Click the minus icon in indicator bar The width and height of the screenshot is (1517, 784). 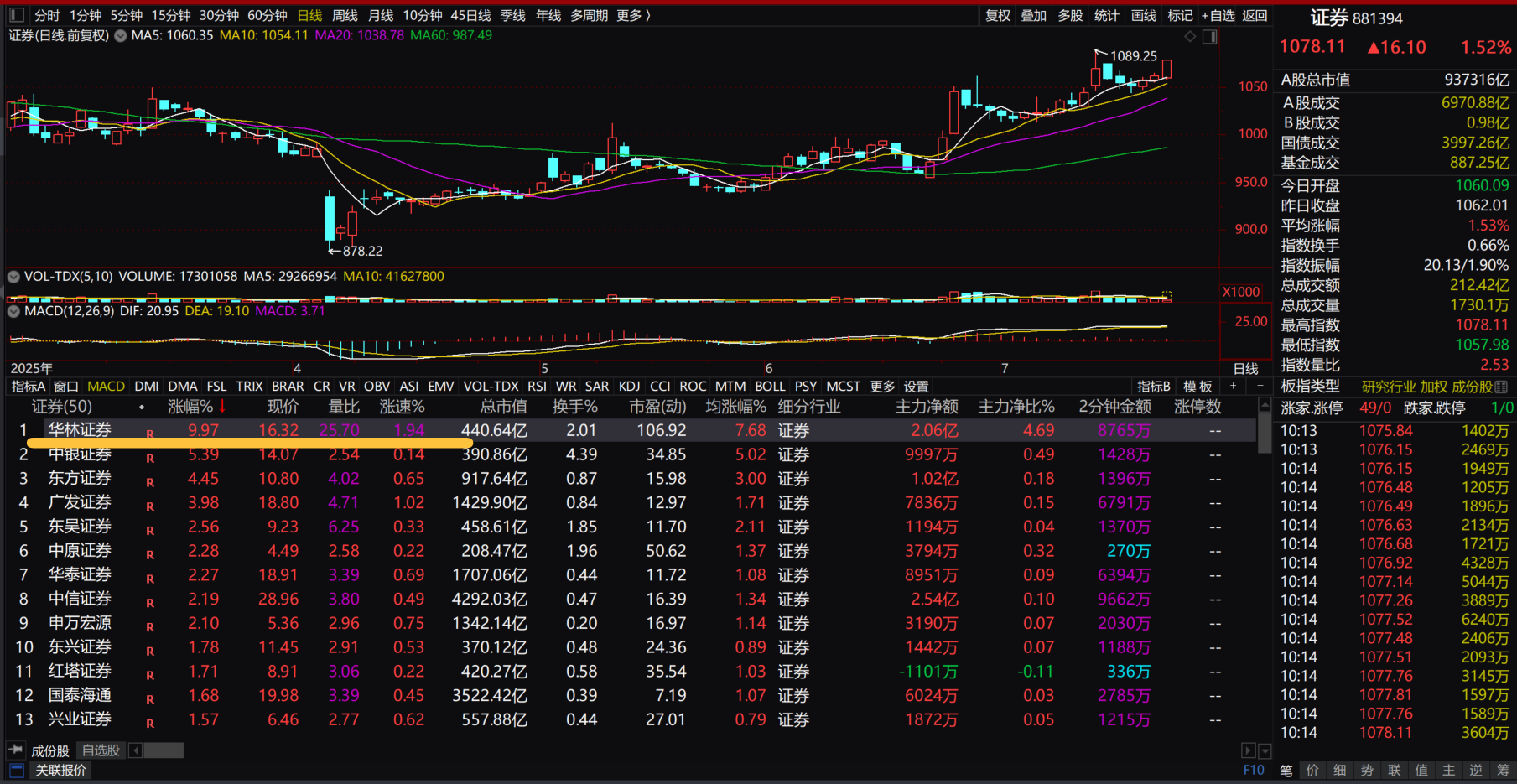click(x=1260, y=386)
